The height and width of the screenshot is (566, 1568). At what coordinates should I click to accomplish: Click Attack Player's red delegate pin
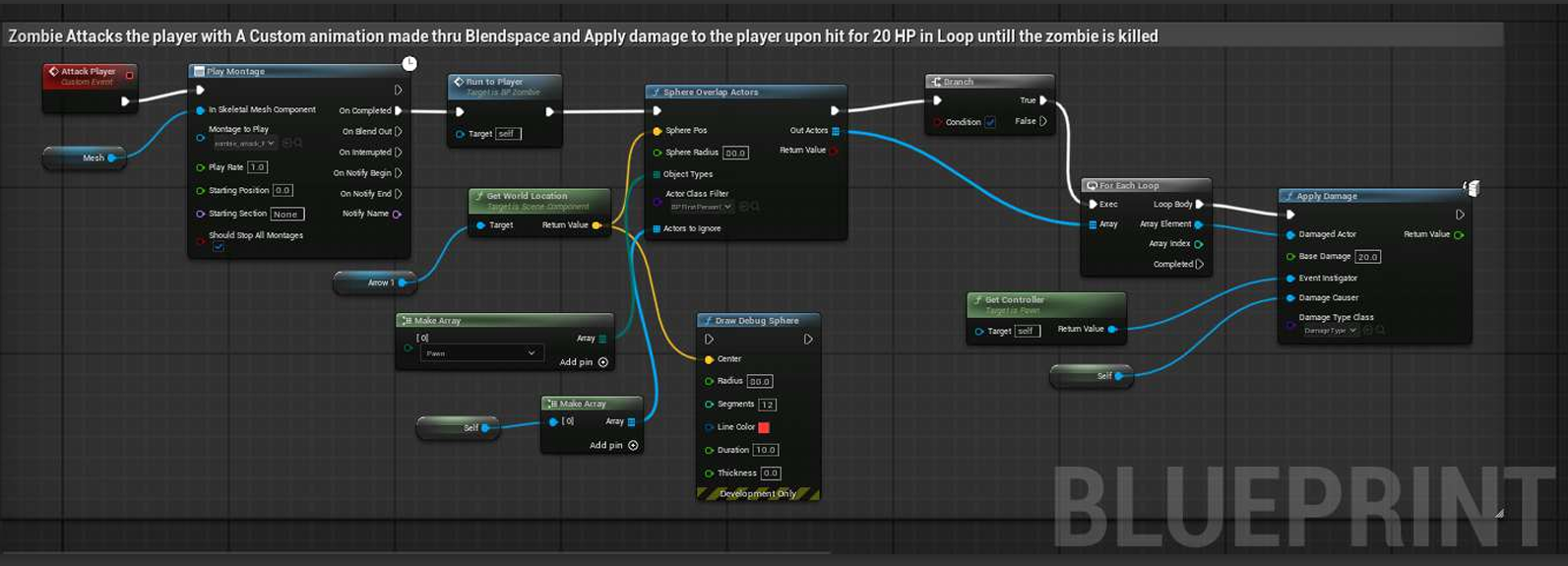(x=129, y=75)
